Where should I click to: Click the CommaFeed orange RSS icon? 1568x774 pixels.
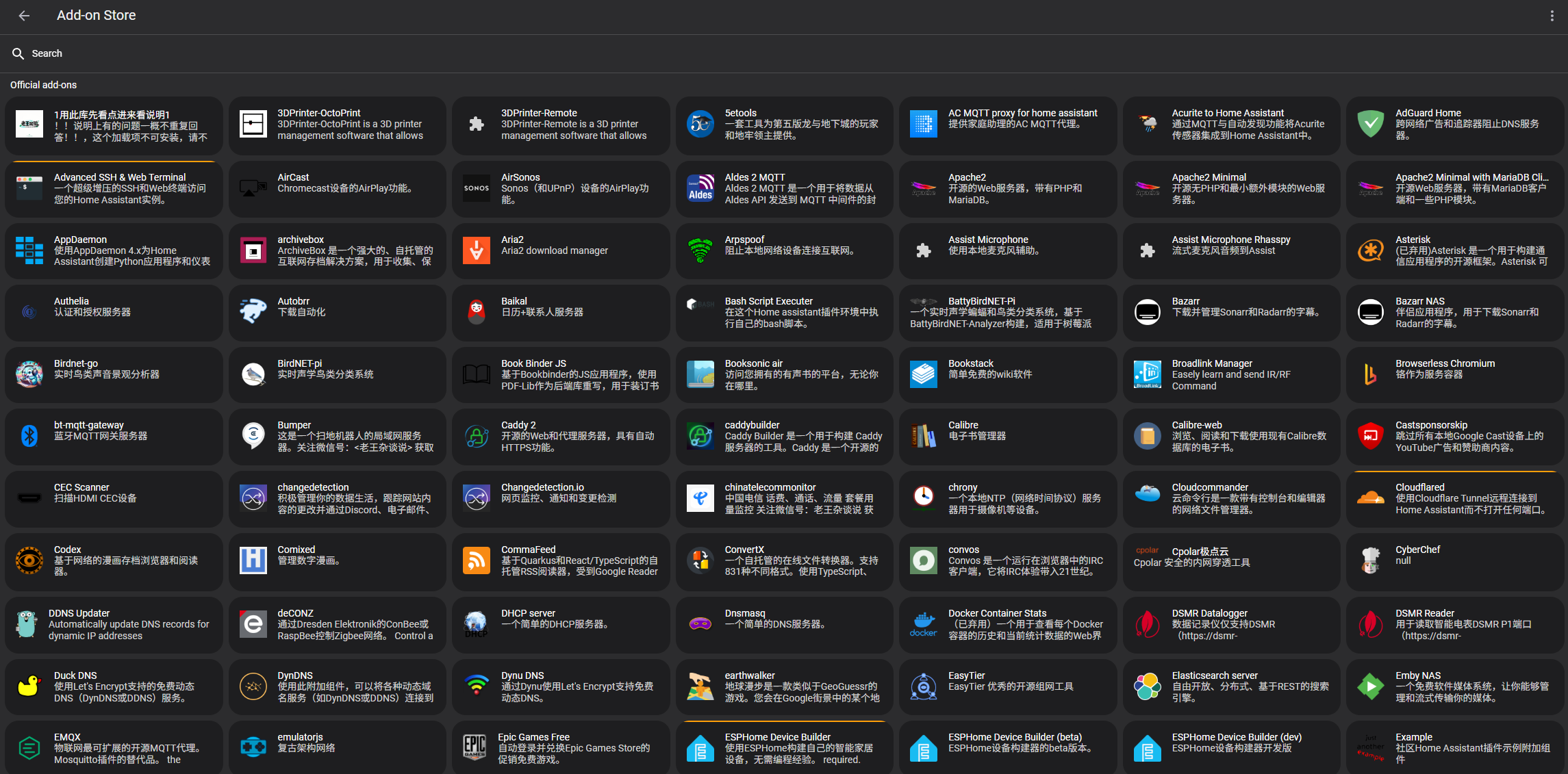pos(477,560)
